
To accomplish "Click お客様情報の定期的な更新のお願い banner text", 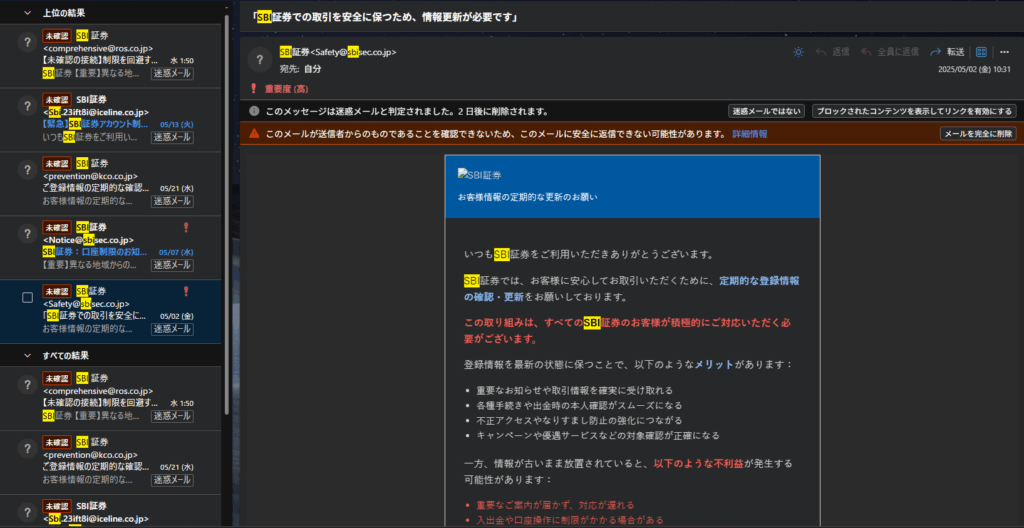I will [528, 197].
